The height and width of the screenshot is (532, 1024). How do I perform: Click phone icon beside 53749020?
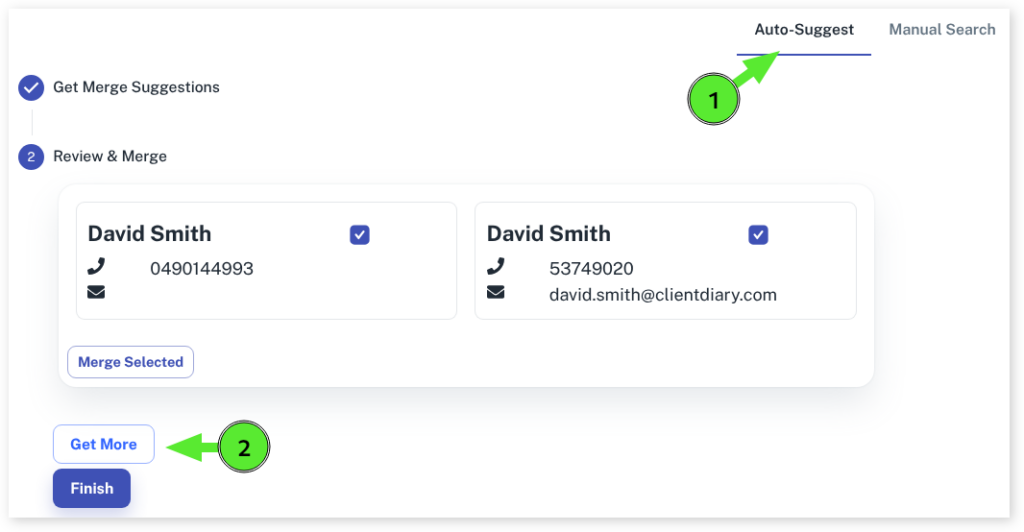(495, 267)
